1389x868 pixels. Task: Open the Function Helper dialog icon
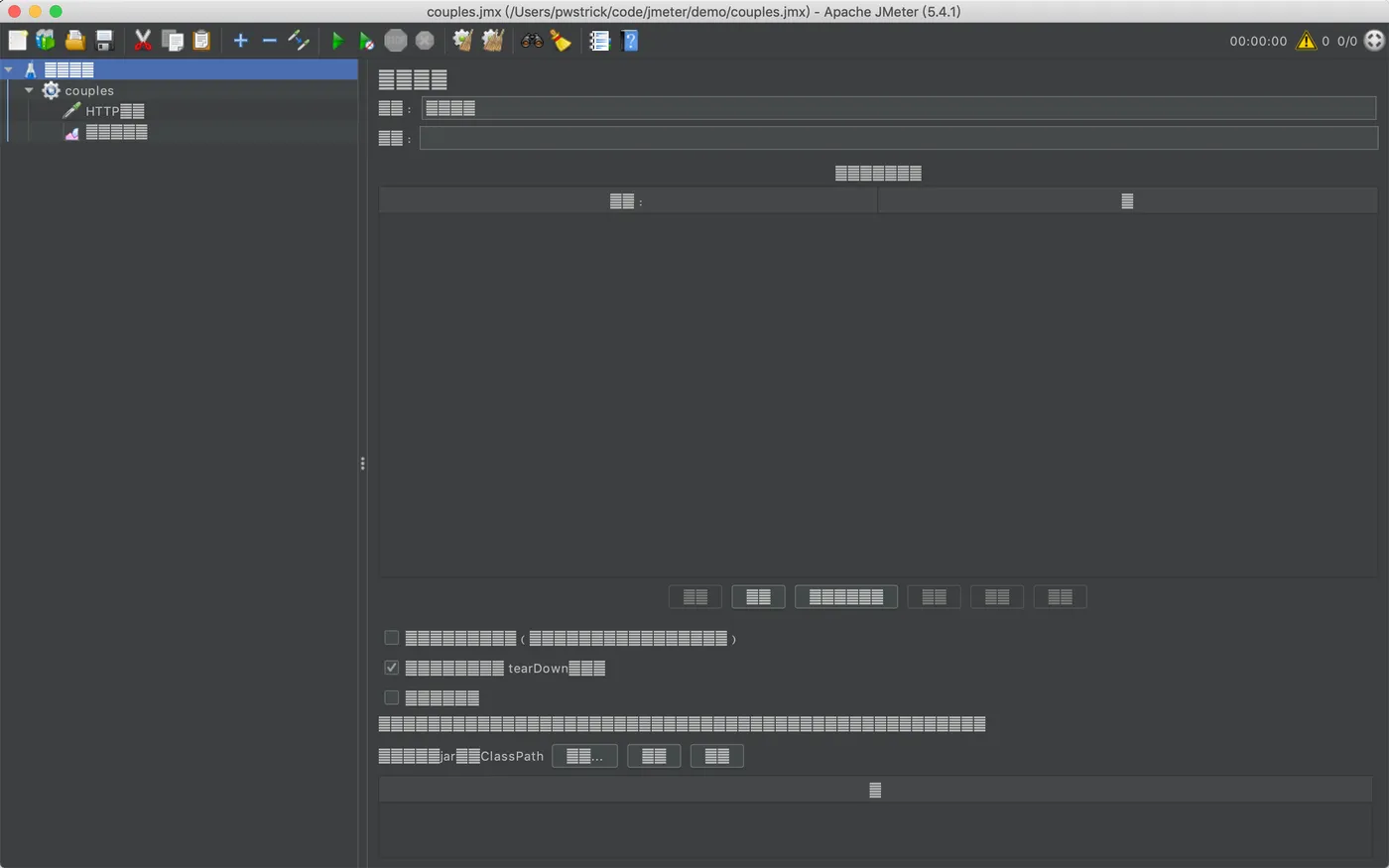click(599, 41)
